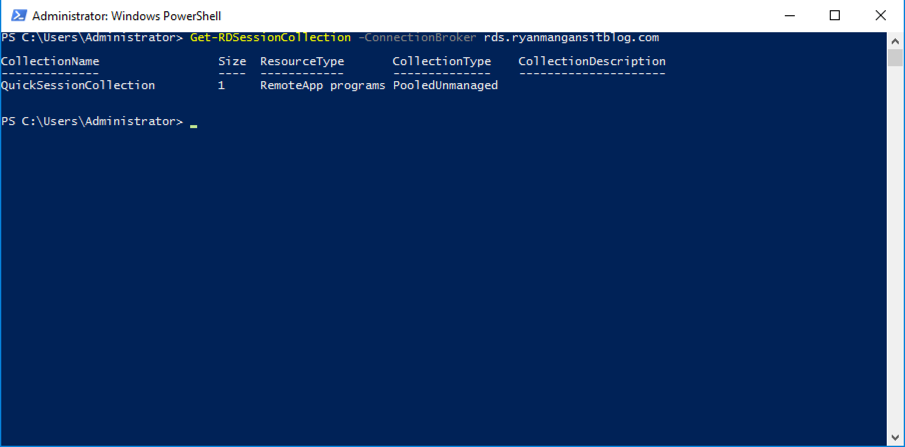Click the QuickSessionCollection value

(78, 85)
